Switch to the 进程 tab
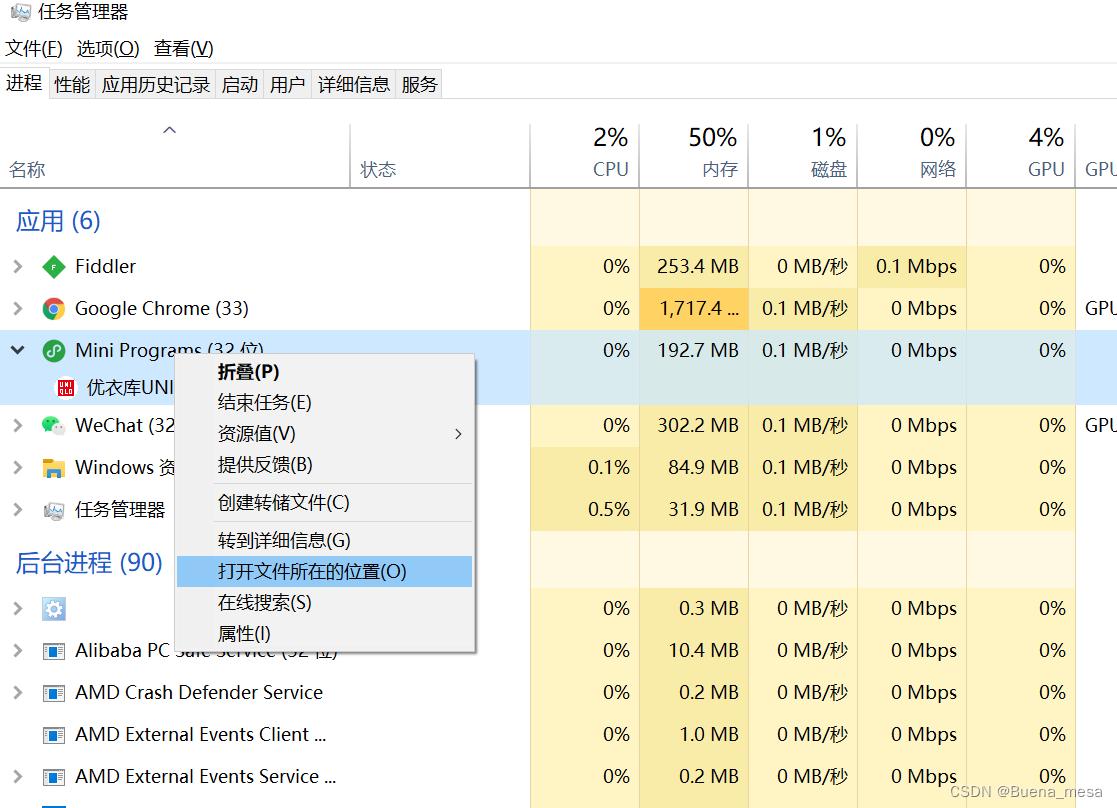The height and width of the screenshot is (808, 1117). [x=24, y=83]
